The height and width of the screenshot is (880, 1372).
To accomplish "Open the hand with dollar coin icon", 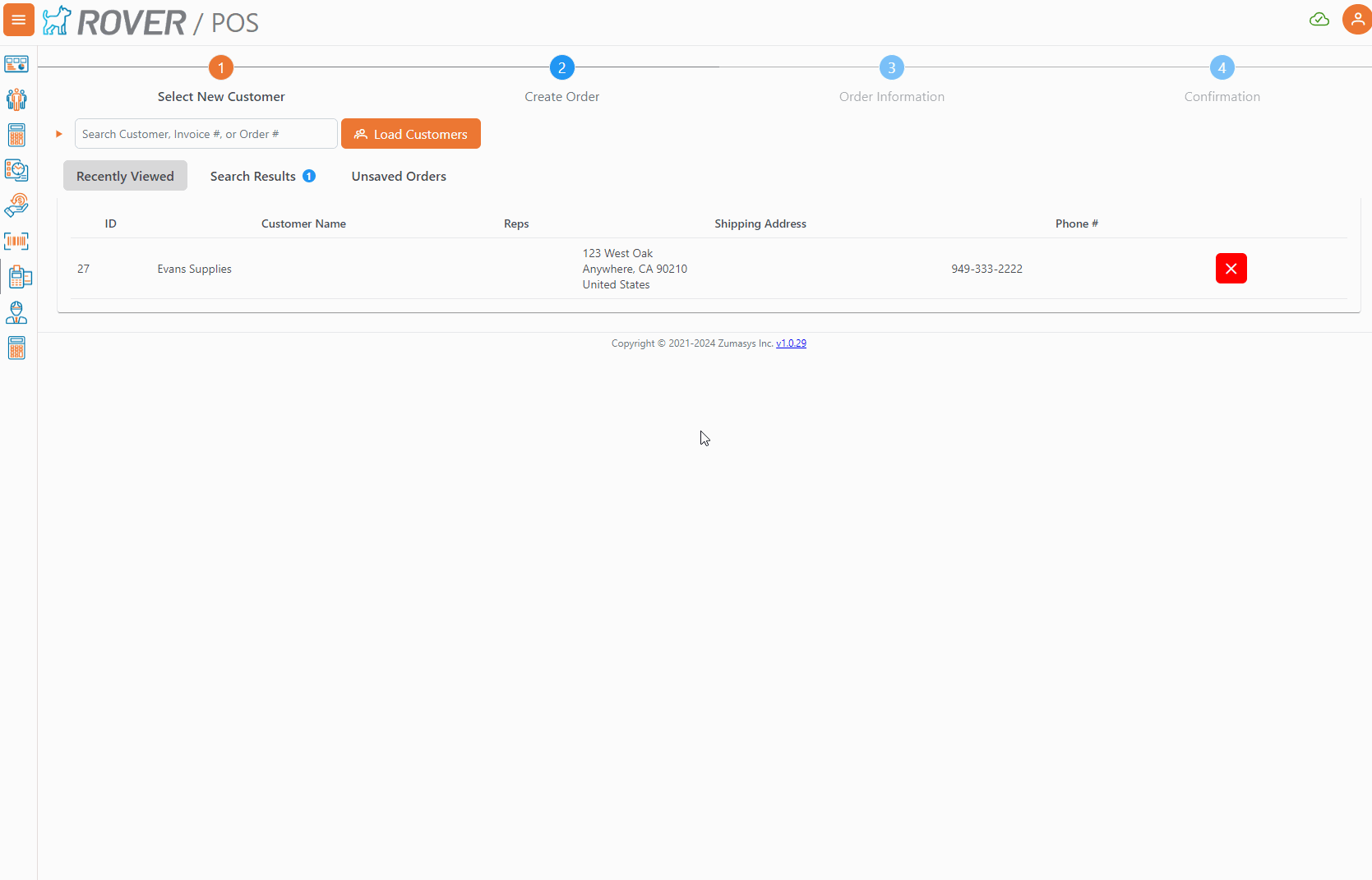I will [16, 205].
